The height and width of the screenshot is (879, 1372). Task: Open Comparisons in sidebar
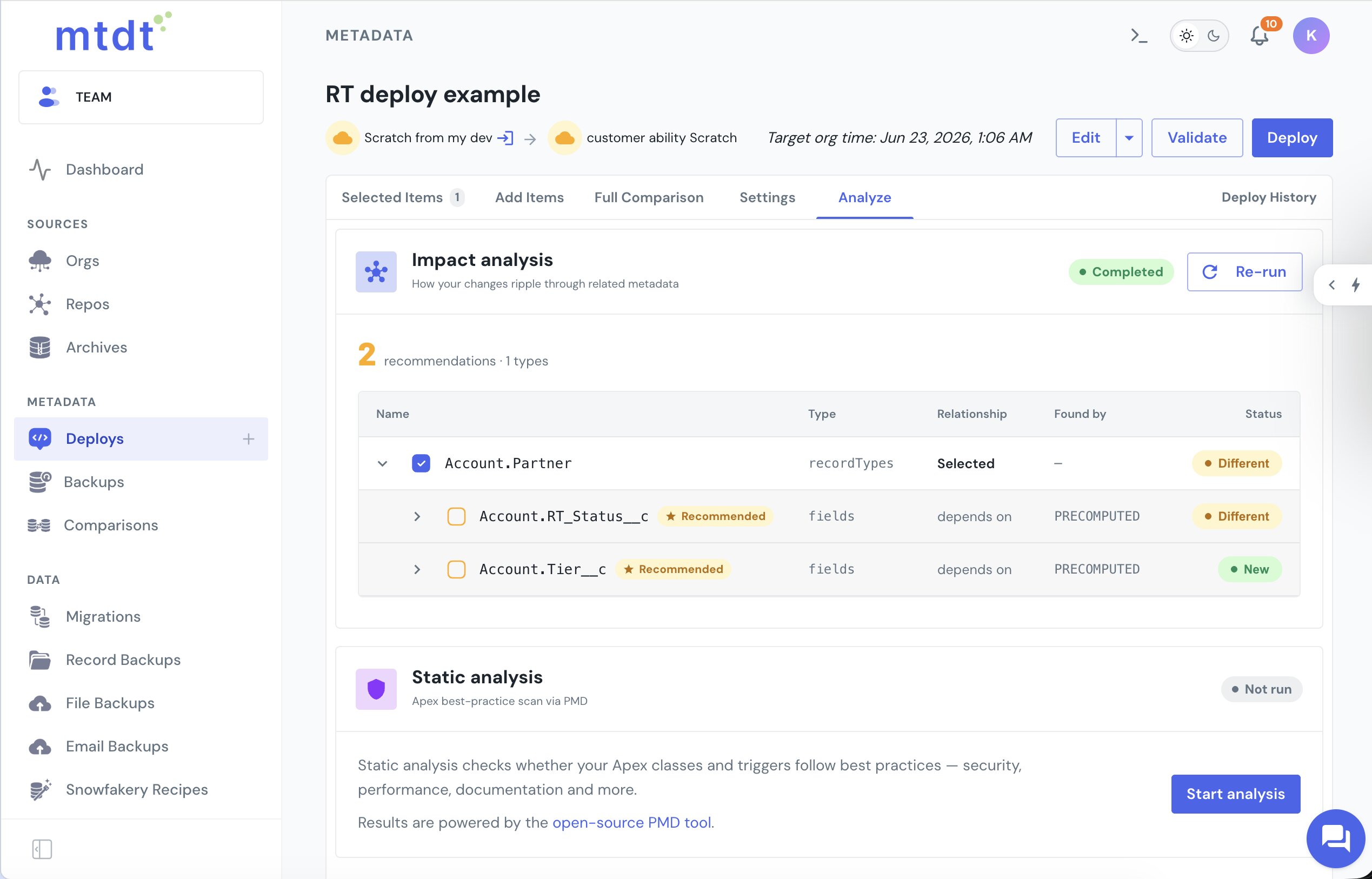pos(111,525)
